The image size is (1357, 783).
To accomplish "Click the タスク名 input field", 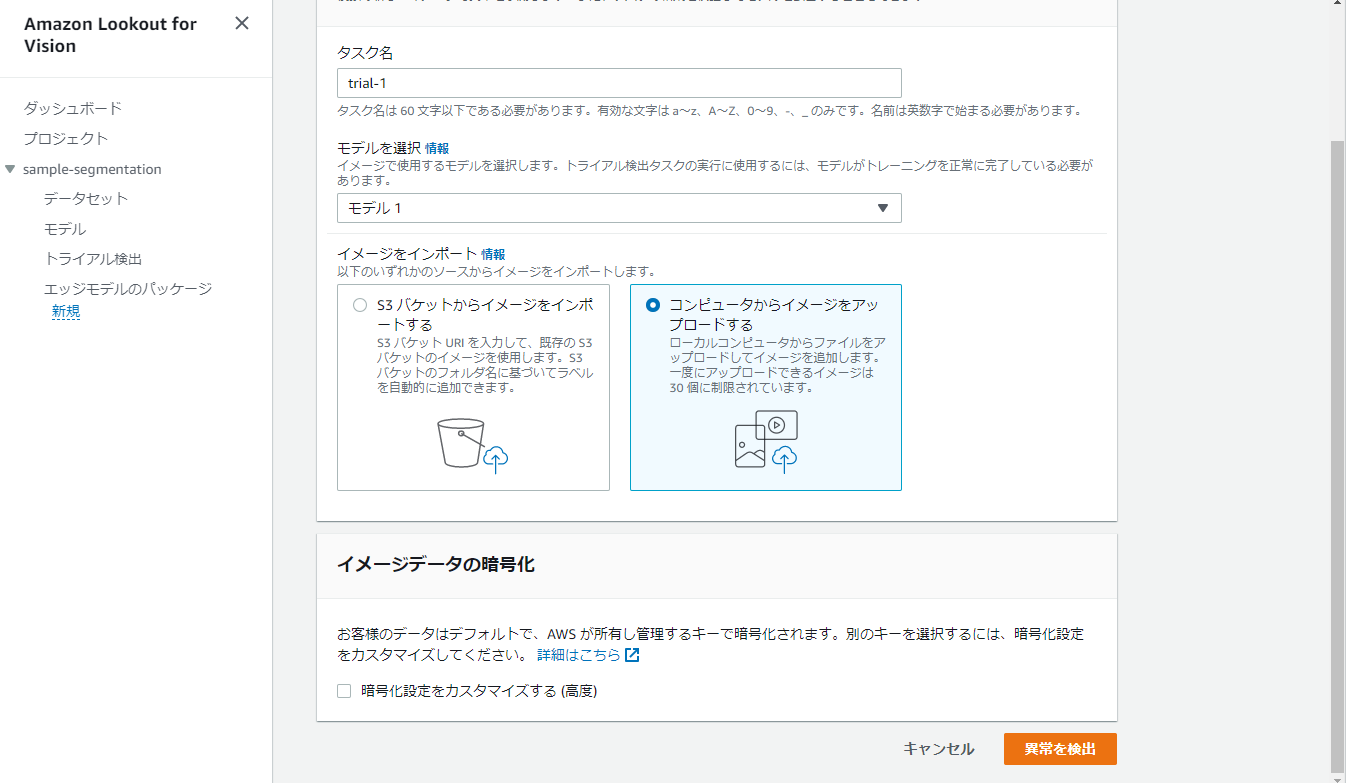I will [x=619, y=82].
